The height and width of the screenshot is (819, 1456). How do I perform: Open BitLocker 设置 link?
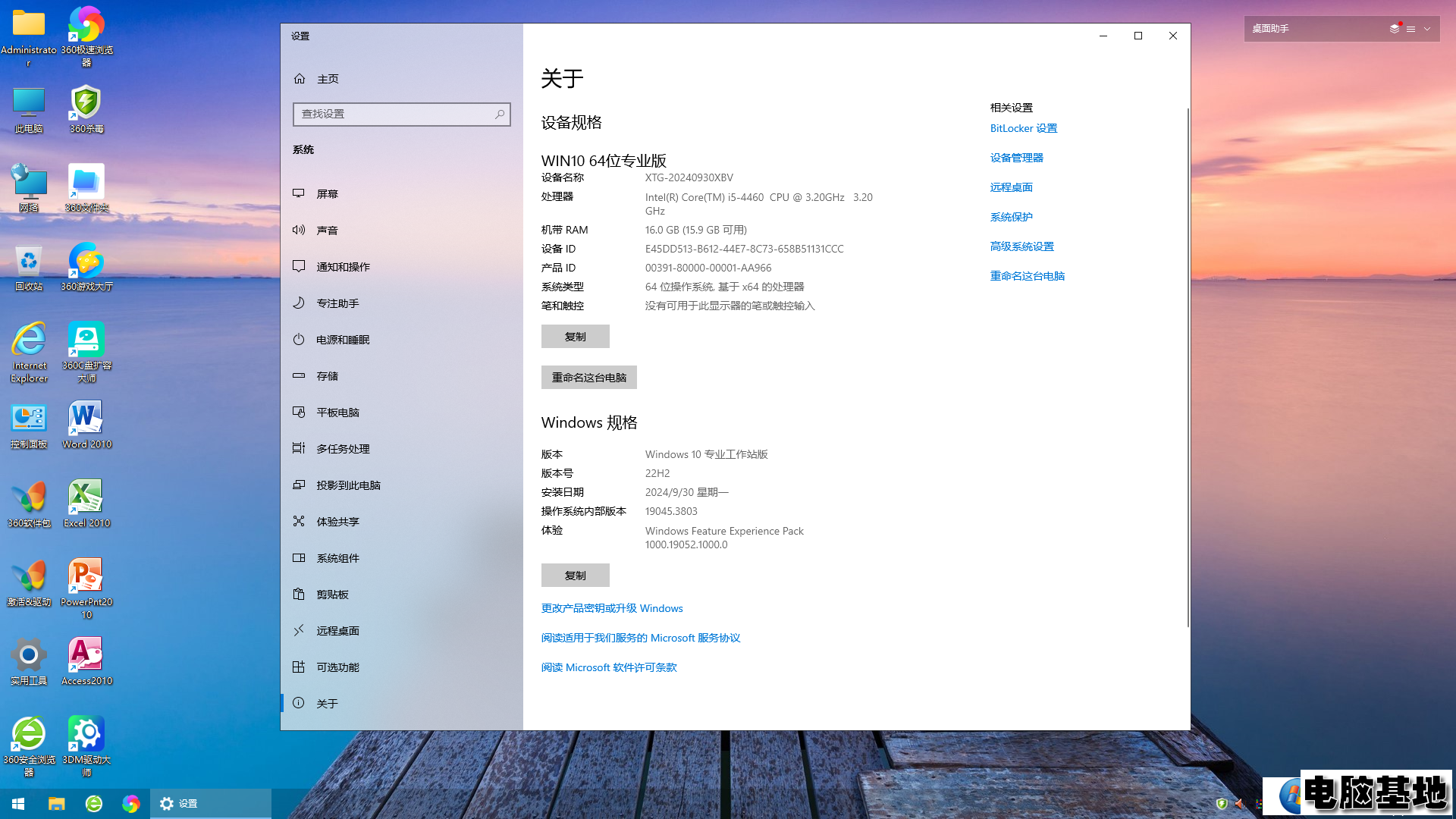[x=1024, y=128]
